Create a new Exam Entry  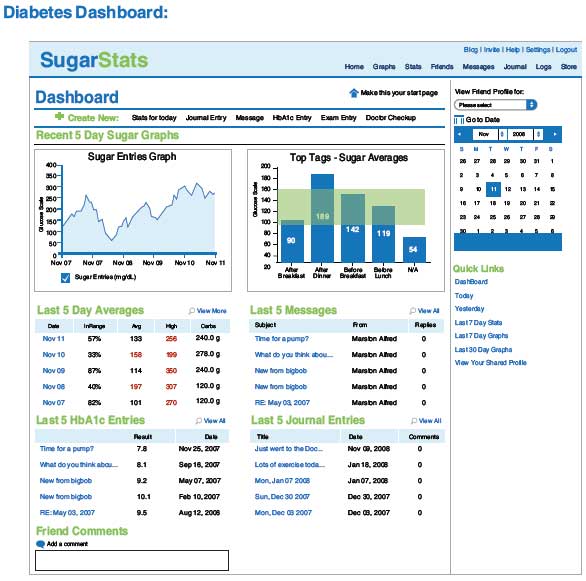tap(338, 118)
